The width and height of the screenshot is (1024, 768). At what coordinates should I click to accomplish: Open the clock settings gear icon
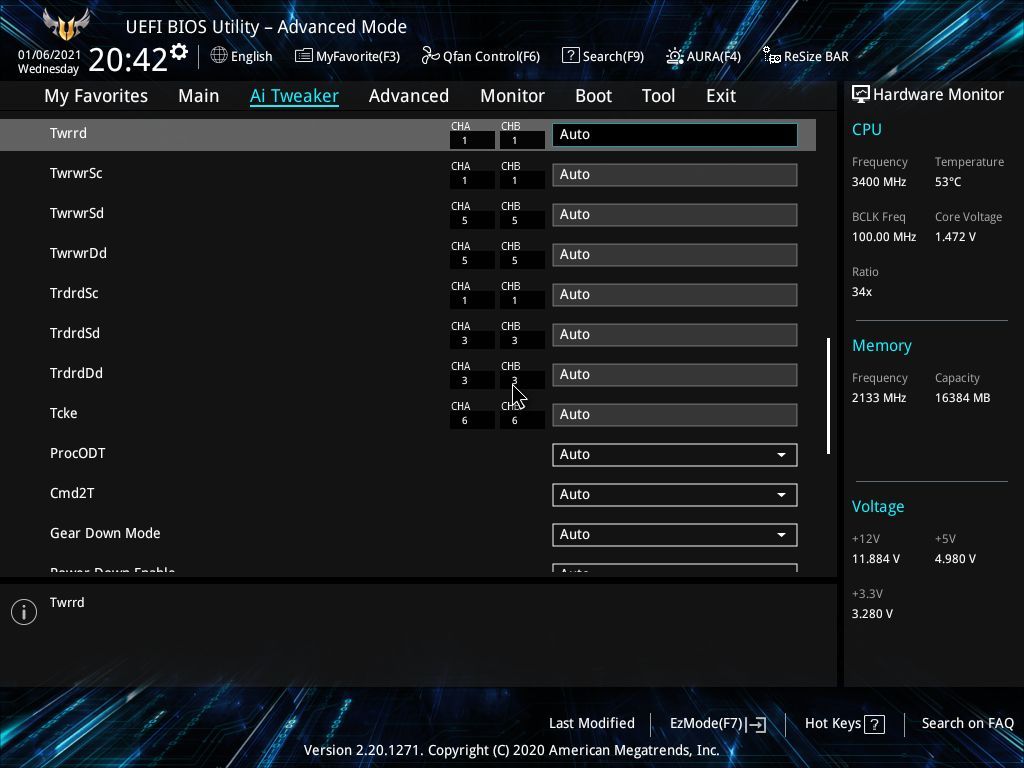(179, 52)
